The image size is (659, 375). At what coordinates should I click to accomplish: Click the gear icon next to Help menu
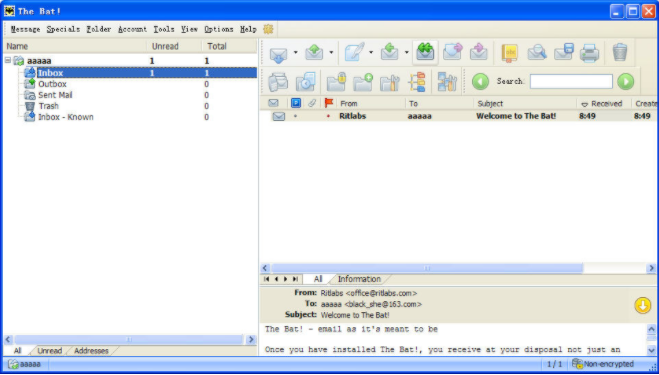(268, 29)
